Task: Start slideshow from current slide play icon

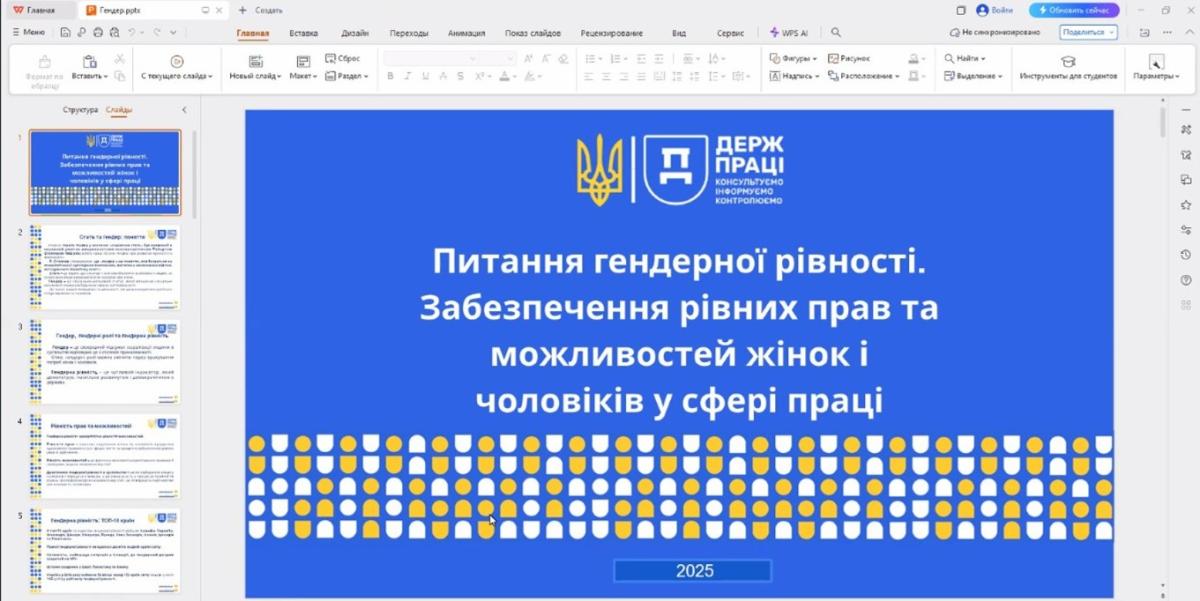Action: (x=177, y=60)
